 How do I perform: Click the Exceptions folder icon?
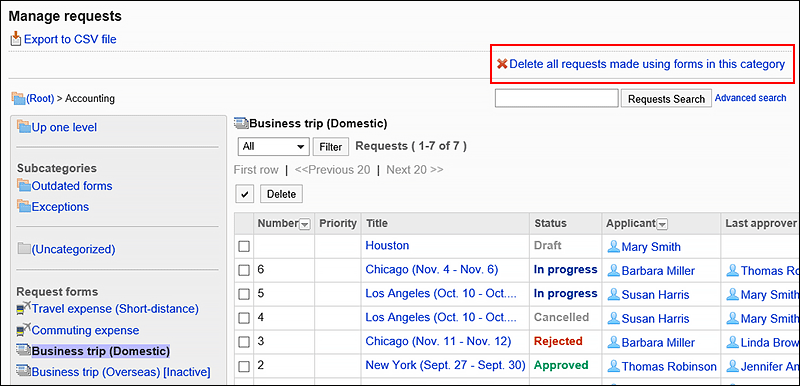click(23, 206)
